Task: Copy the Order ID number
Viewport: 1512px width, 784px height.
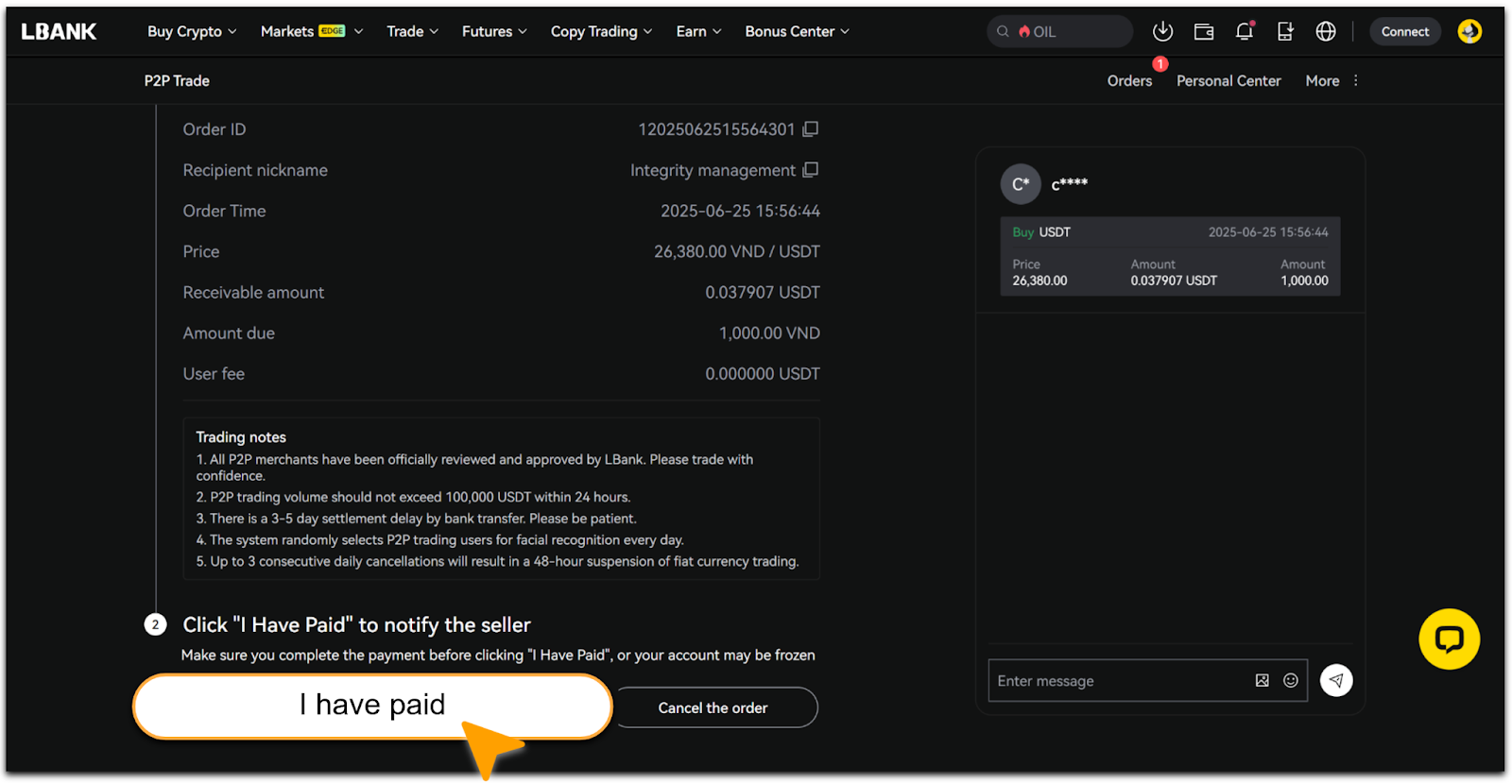Action: coord(810,129)
